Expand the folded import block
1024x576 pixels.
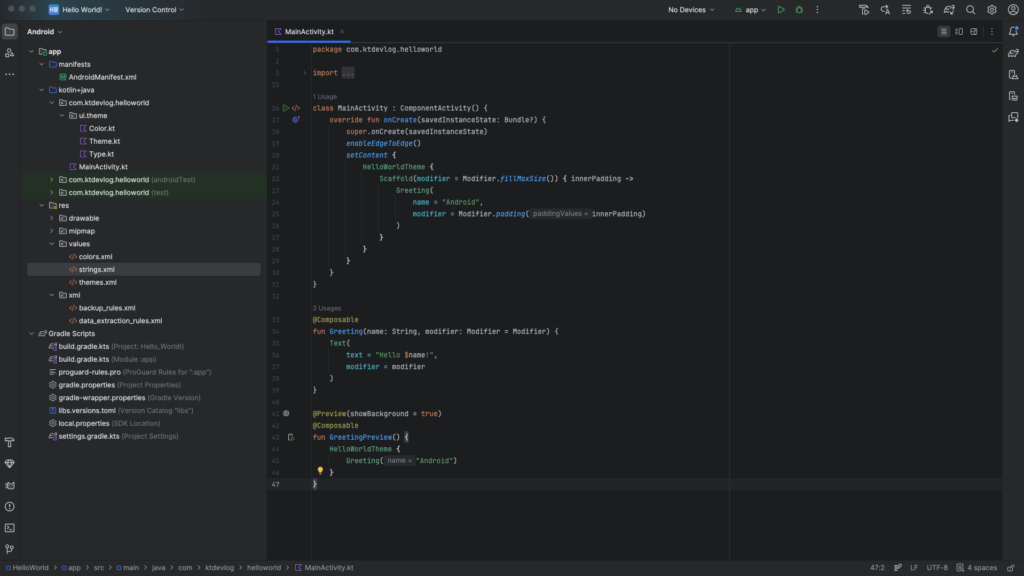304,73
